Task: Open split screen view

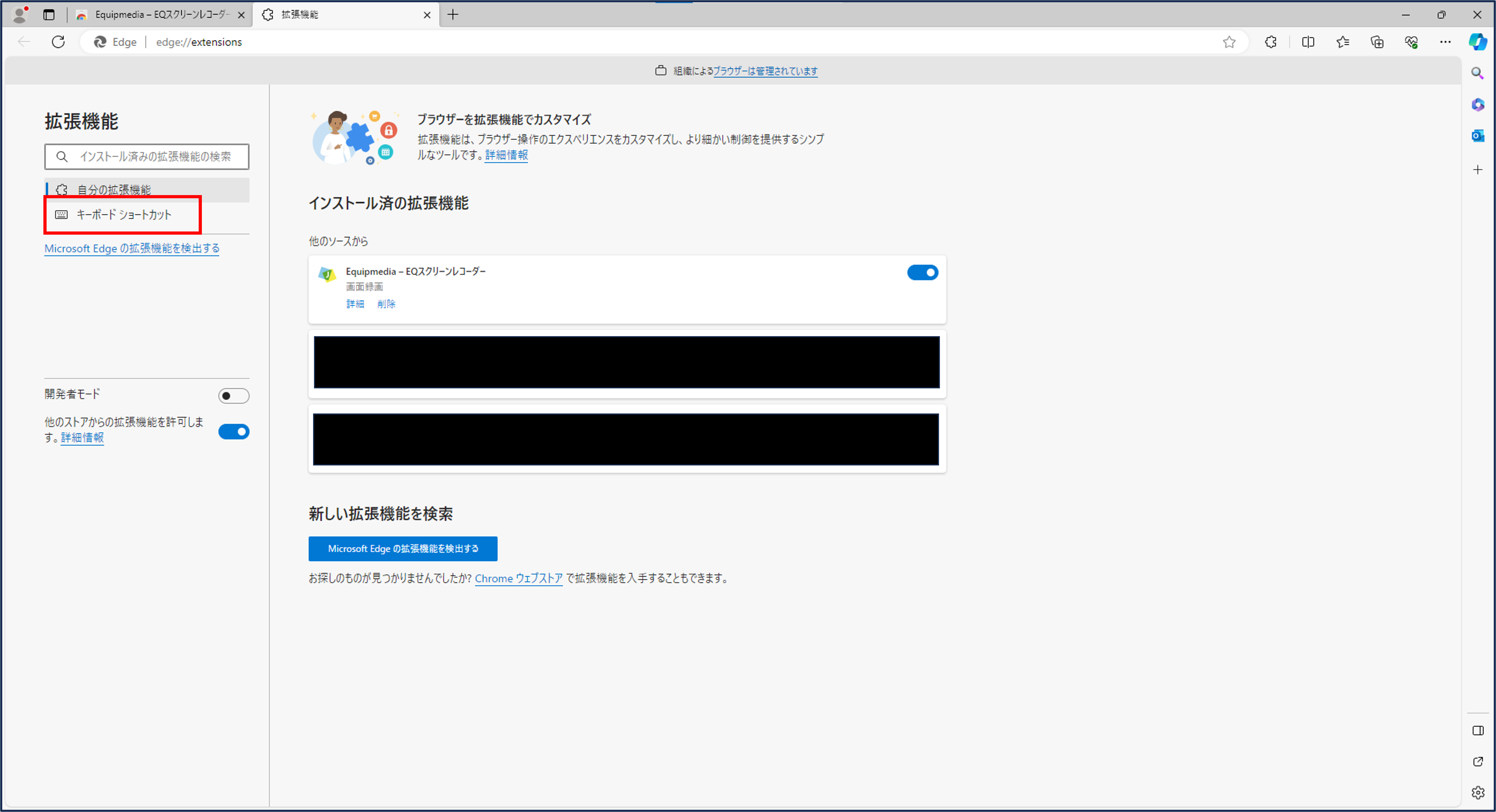Action: [1308, 42]
